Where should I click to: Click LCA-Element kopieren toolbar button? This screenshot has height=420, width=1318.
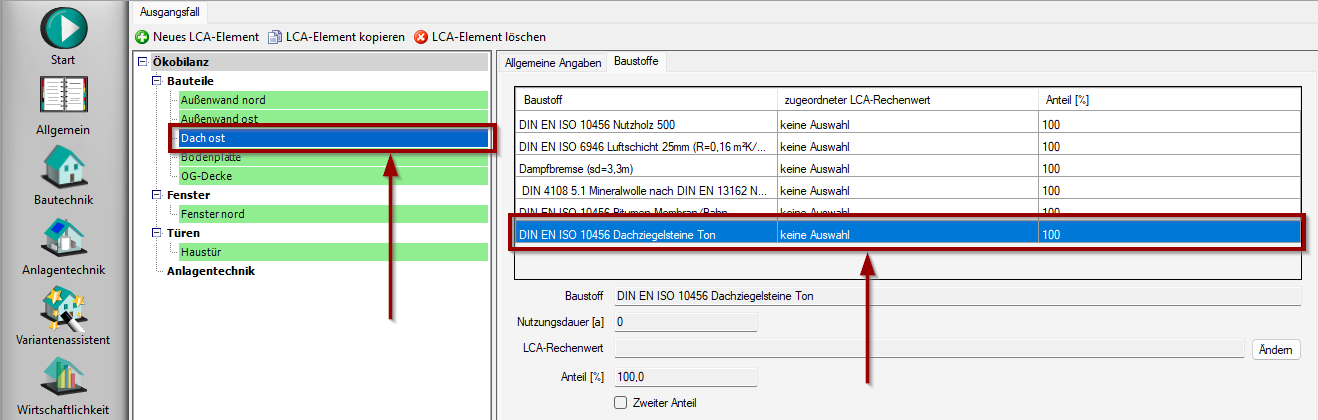coord(336,37)
